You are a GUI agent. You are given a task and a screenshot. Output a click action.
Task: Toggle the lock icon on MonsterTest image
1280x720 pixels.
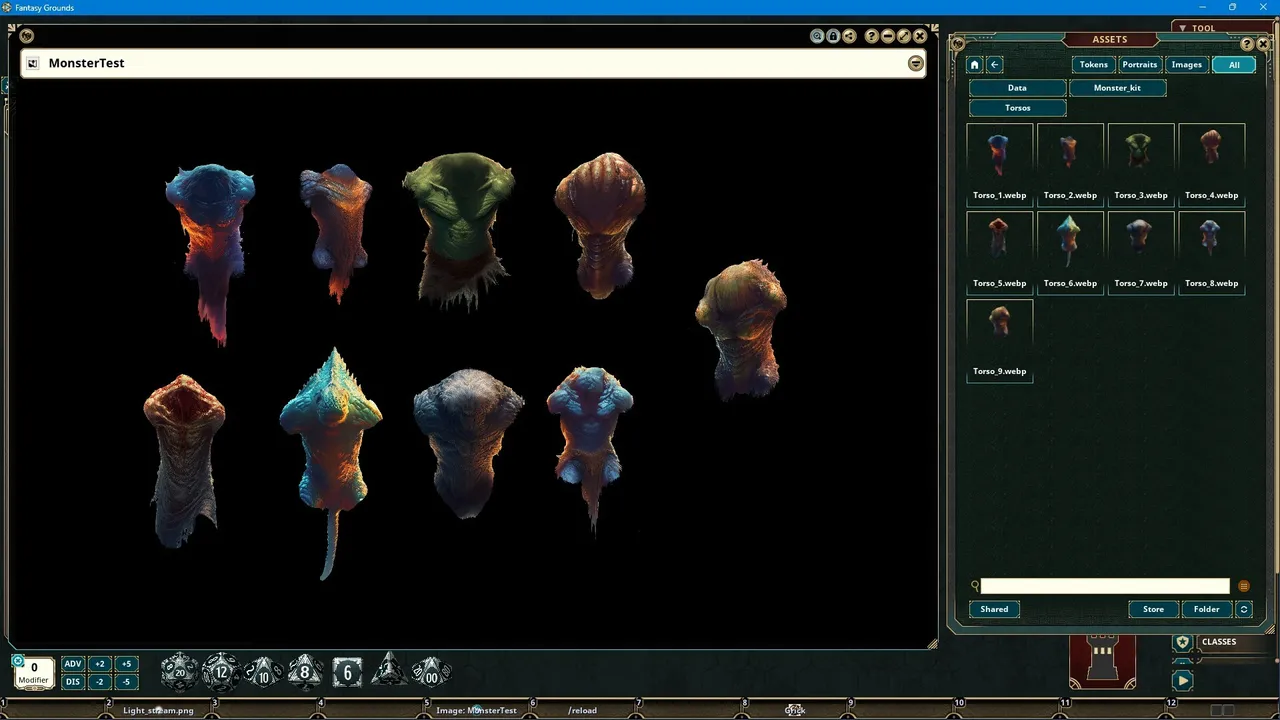[833, 36]
